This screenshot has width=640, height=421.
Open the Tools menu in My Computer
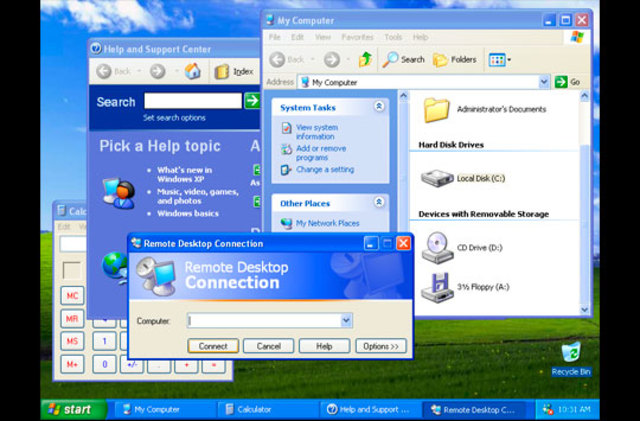pos(393,37)
